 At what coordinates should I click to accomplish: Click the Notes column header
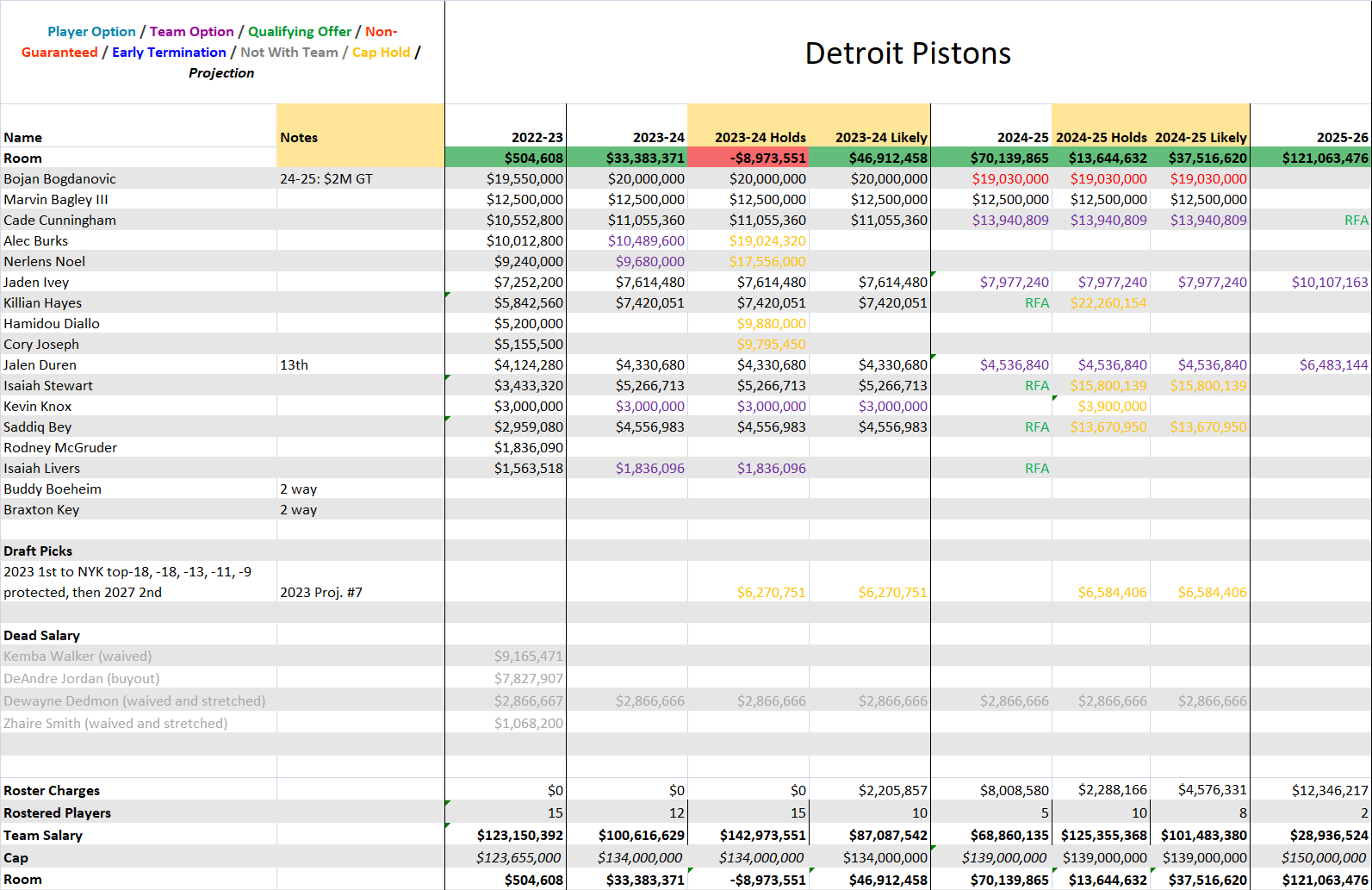click(x=299, y=137)
